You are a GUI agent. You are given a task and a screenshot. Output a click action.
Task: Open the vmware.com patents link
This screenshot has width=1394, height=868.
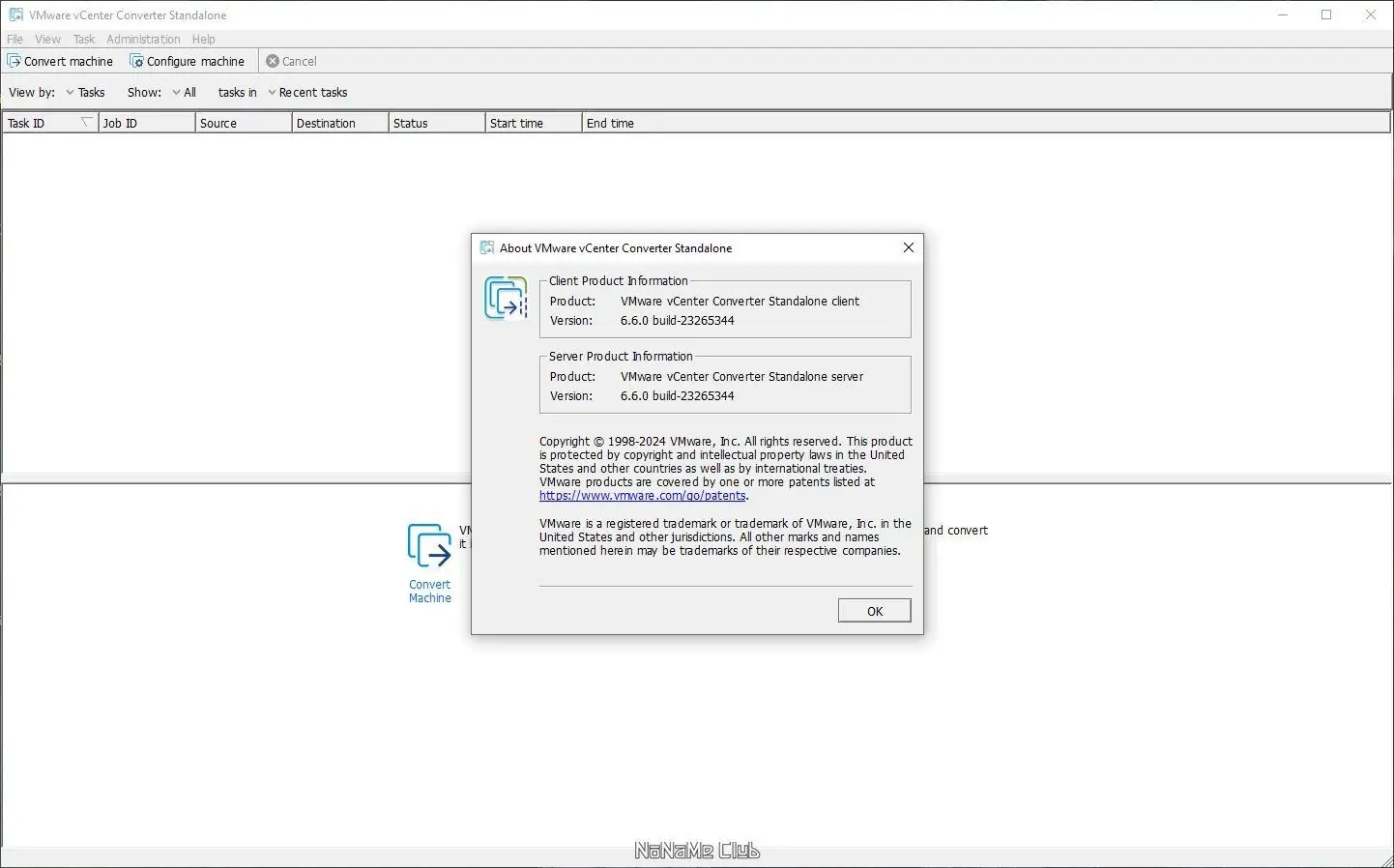[643, 496]
